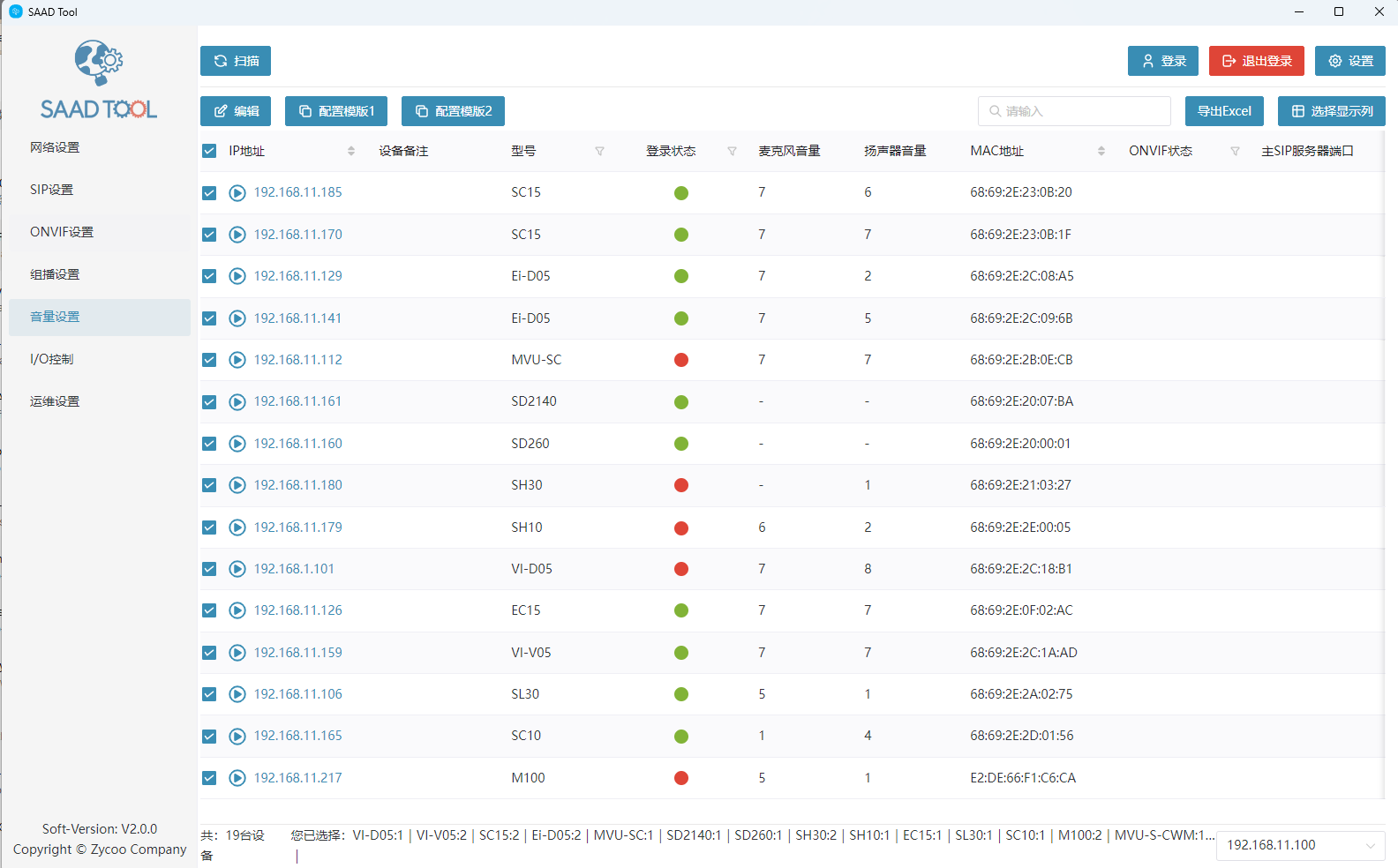Open filter icon on 型号 column

[599, 151]
